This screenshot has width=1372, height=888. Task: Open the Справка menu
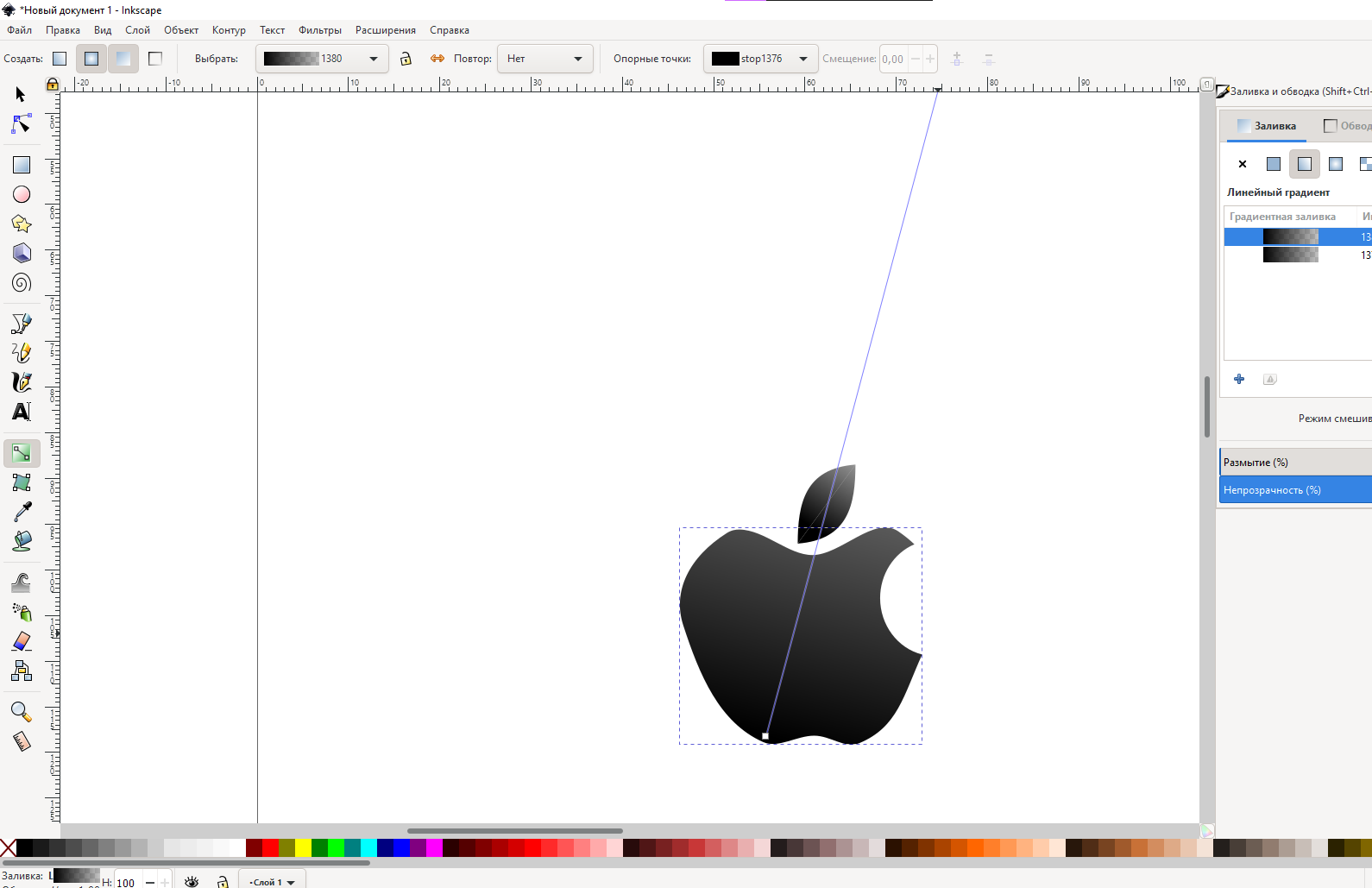[x=450, y=30]
